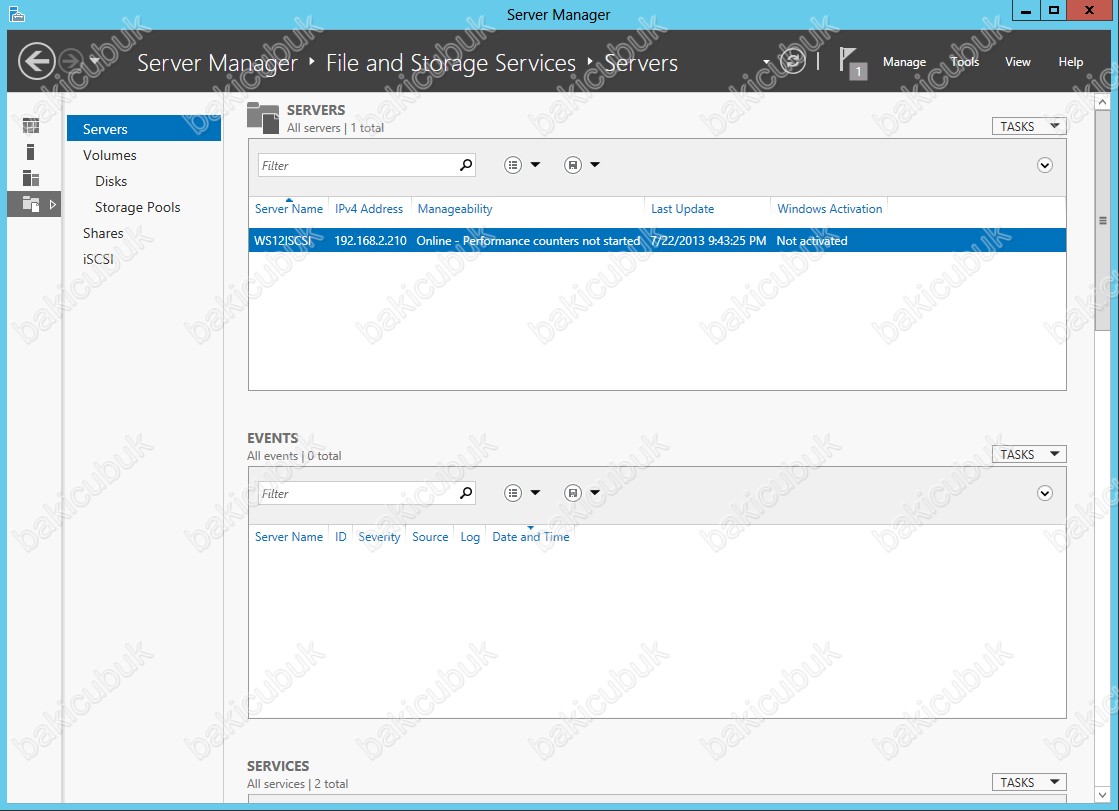
Task: Select the WS12ISCSI server row
Action: (x=657, y=241)
